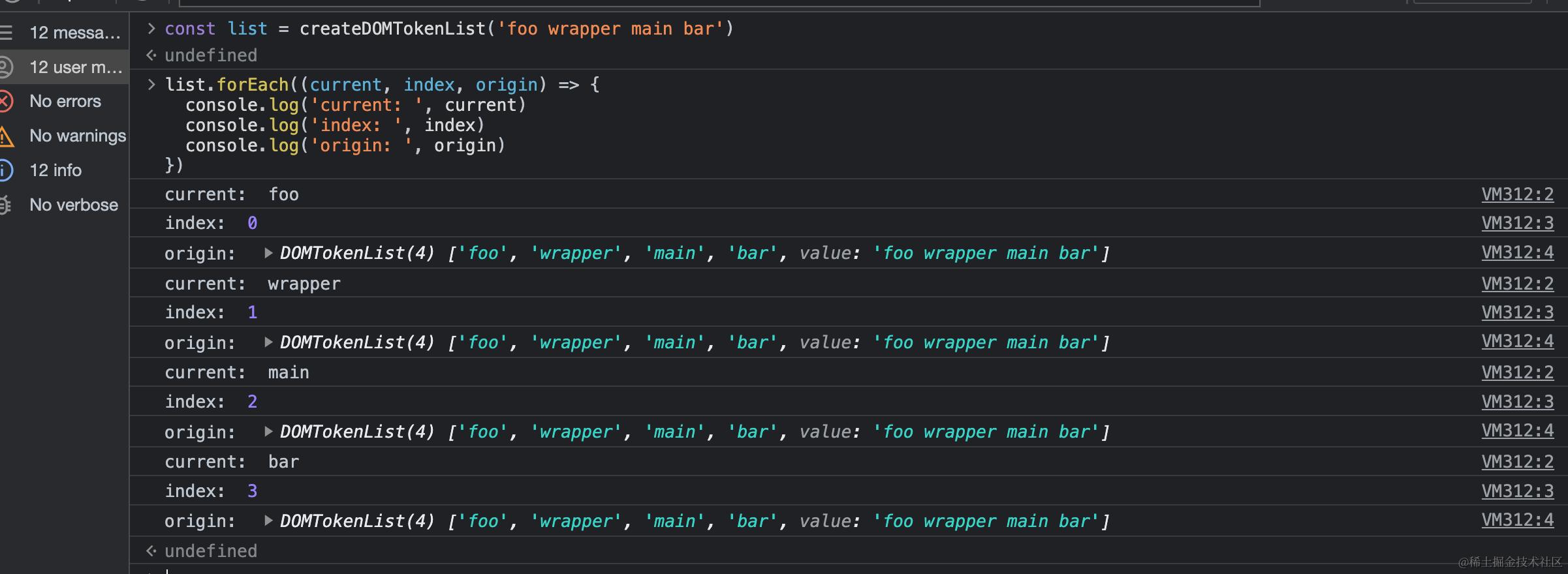Viewport: 1568px width, 574px height.
Task: Click the info icon beside 12 info
Action: click(5, 170)
